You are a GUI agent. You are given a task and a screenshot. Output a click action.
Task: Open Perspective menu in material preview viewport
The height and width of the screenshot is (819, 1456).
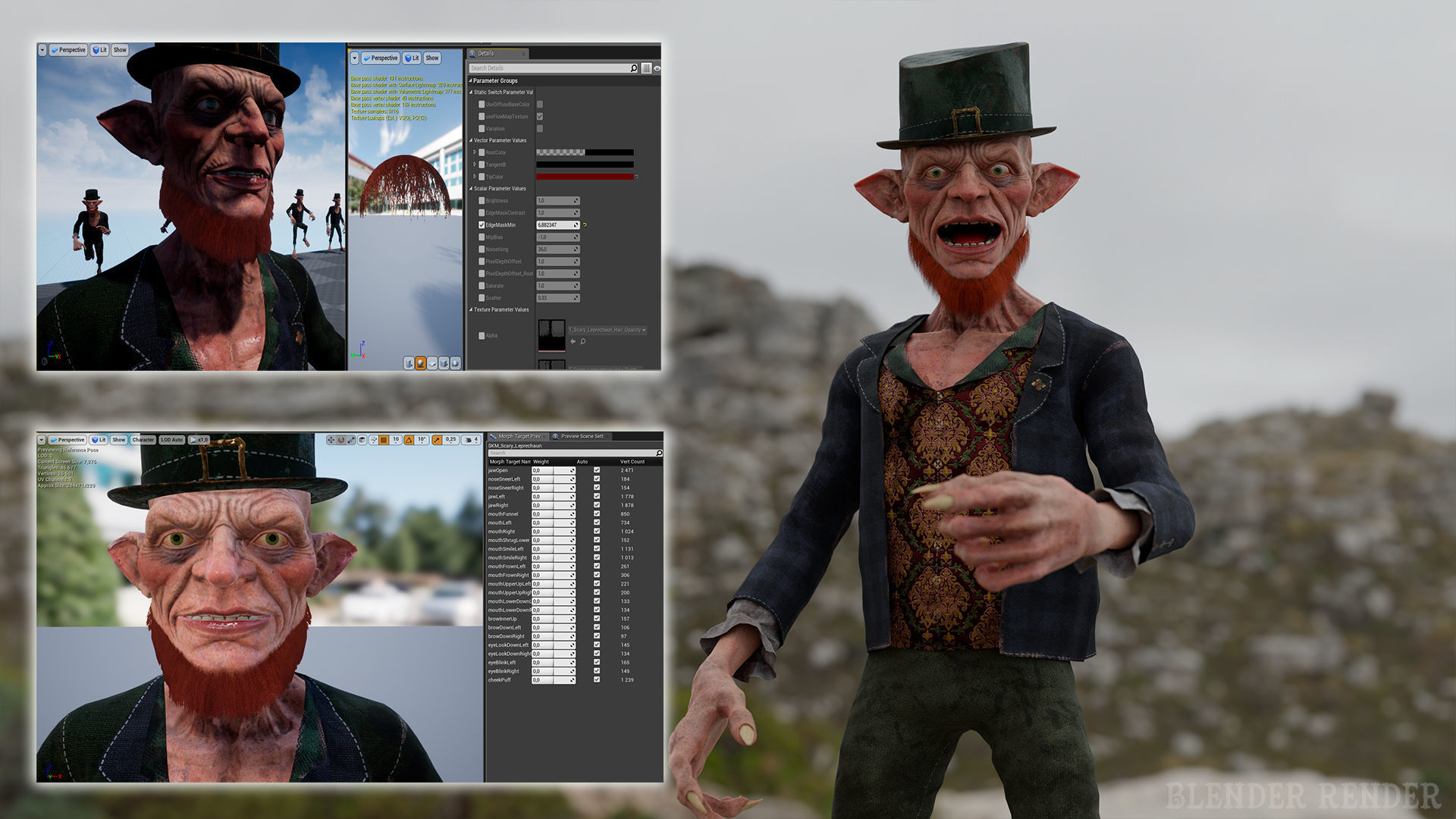coord(380,58)
